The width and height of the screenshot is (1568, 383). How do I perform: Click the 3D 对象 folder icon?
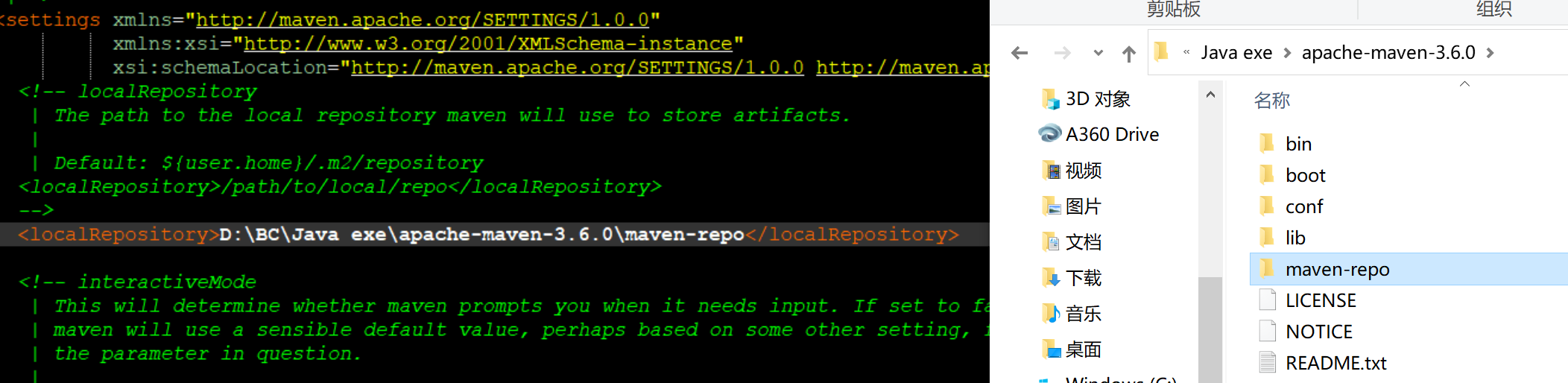1051,98
